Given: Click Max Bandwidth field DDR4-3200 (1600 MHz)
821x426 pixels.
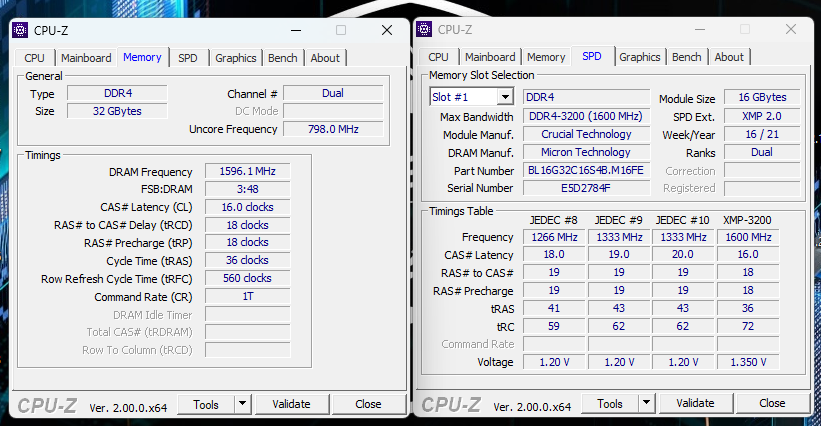Looking at the screenshot, I should [x=586, y=117].
